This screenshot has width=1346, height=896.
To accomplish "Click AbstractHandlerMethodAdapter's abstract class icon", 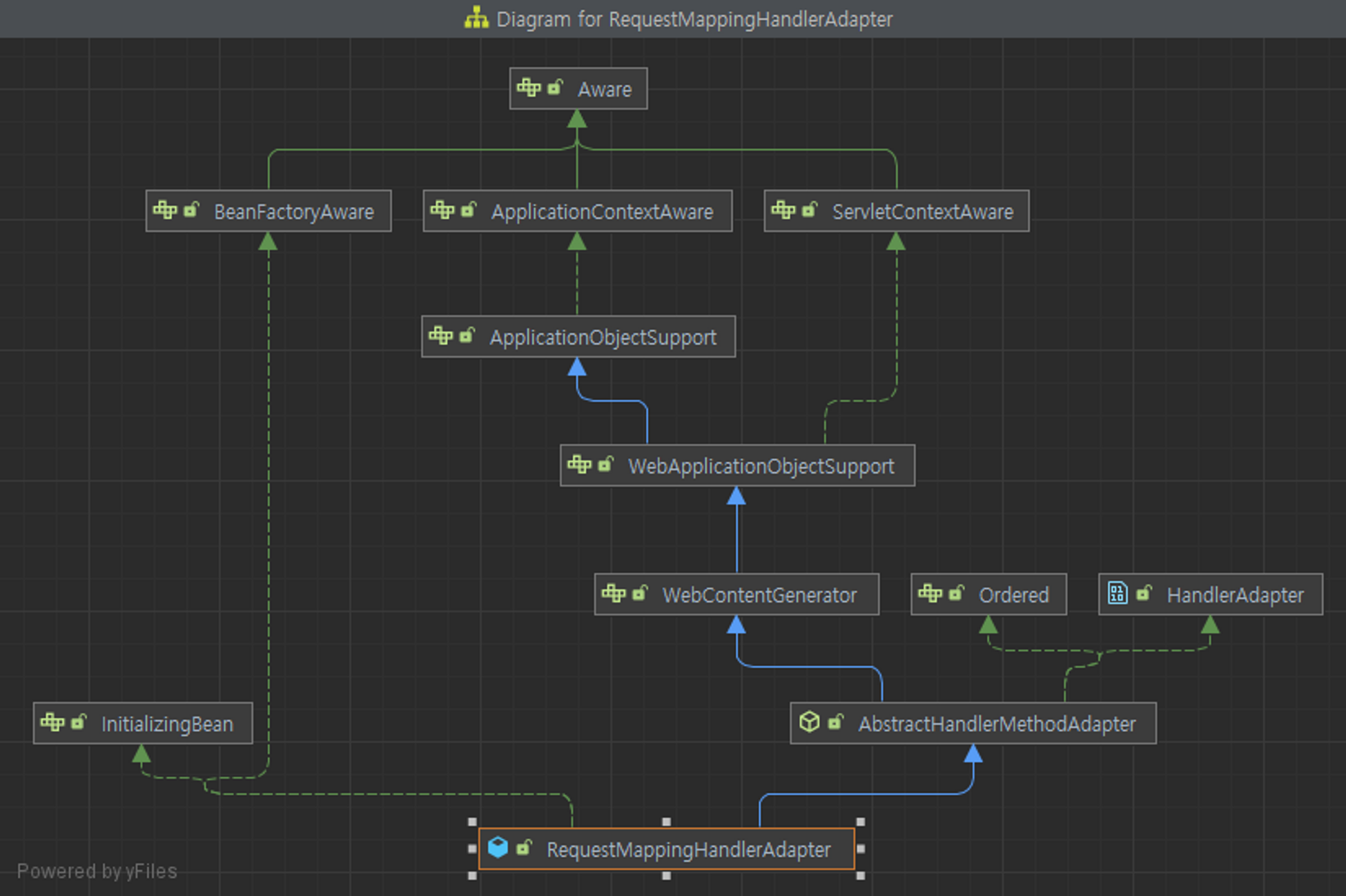I will pyautogui.click(x=809, y=722).
